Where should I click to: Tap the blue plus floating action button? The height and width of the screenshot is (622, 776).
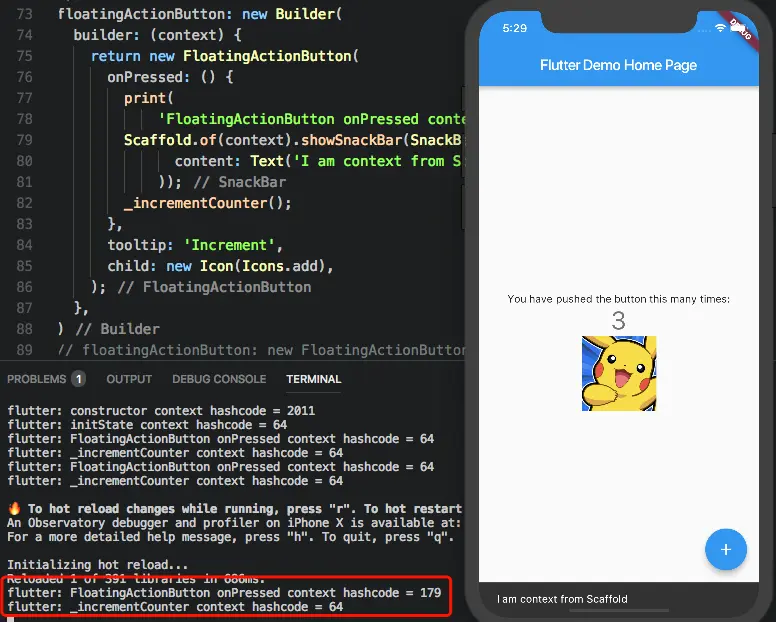point(726,549)
